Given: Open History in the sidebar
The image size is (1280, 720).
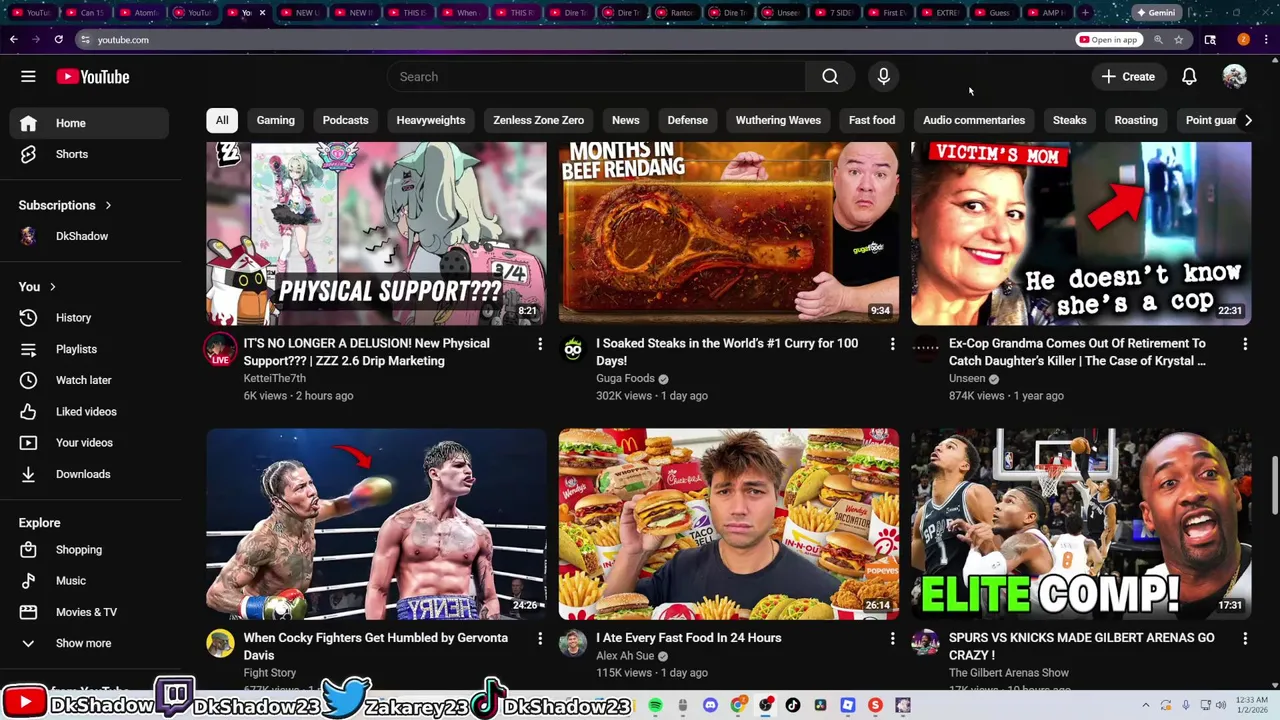Looking at the screenshot, I should point(90,318).
